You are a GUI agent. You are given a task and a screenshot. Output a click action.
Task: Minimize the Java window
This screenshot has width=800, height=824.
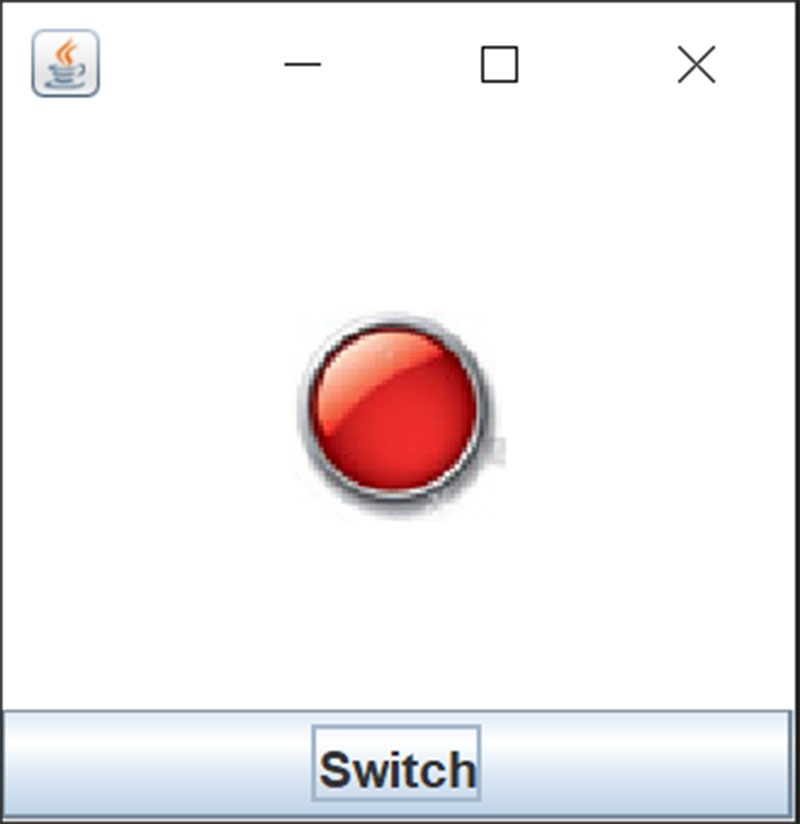pos(302,65)
